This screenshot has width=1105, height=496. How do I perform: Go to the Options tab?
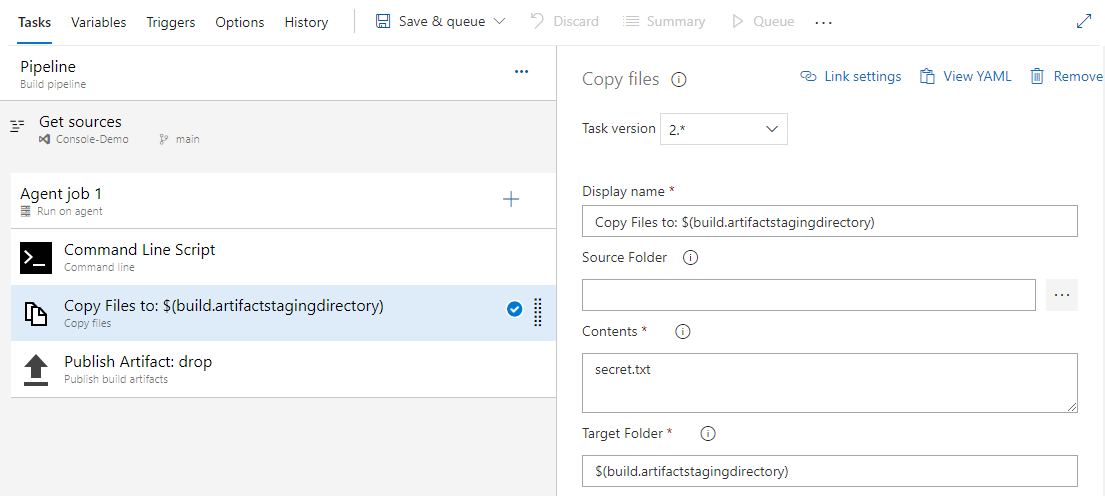click(x=240, y=22)
